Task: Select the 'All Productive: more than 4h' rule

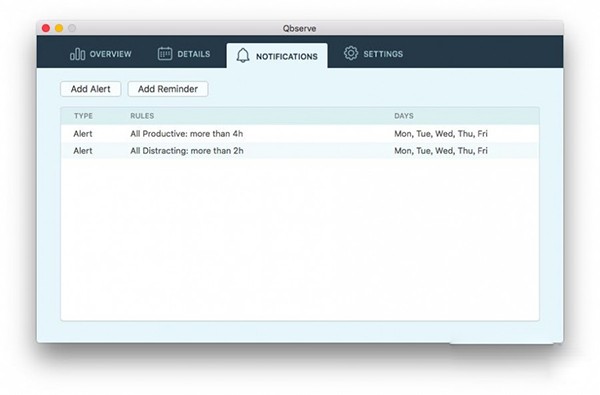Action: click(187, 134)
